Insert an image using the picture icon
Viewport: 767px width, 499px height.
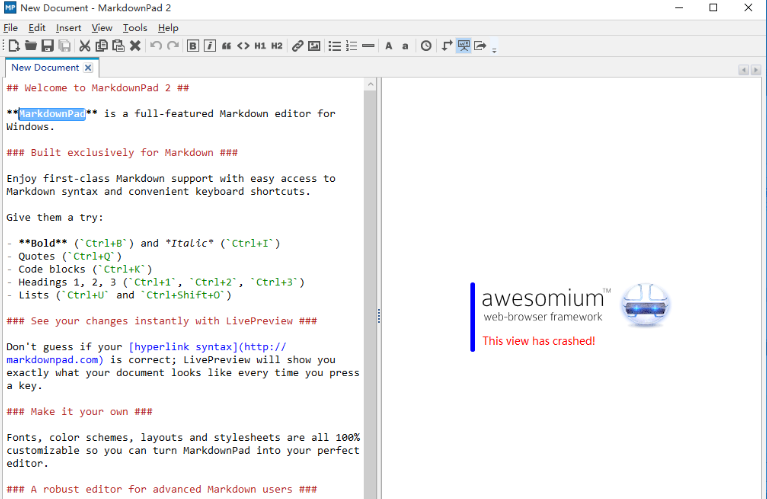pyautogui.click(x=314, y=46)
